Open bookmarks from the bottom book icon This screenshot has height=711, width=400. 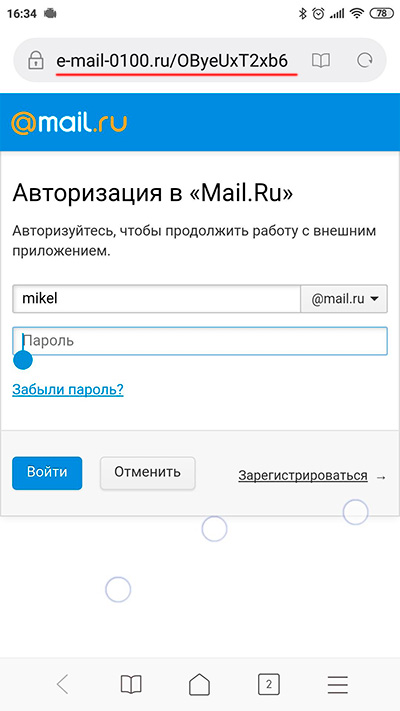(131, 684)
